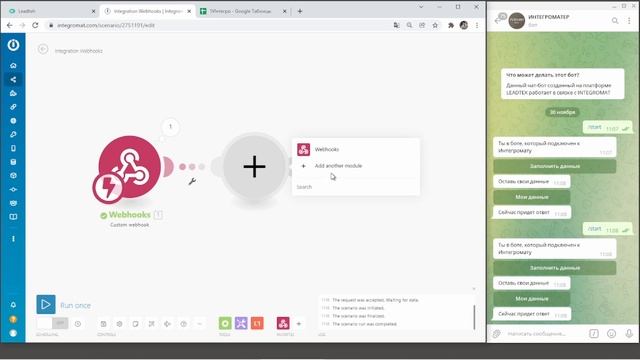Save scenario with the disk icon
The width and height of the screenshot is (640, 360).
103,324
